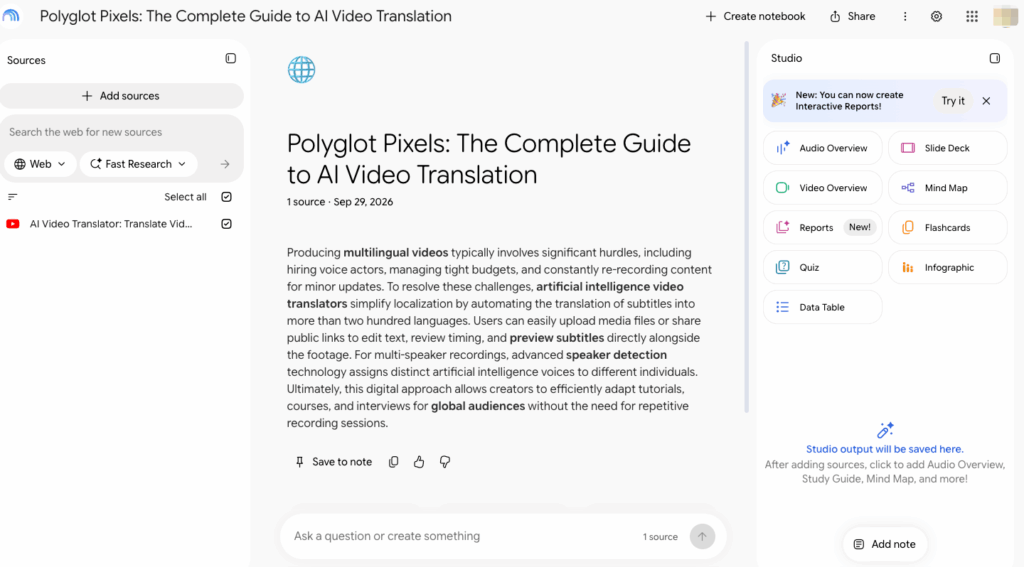Open Reports in the Studio panel

[x=822, y=228]
